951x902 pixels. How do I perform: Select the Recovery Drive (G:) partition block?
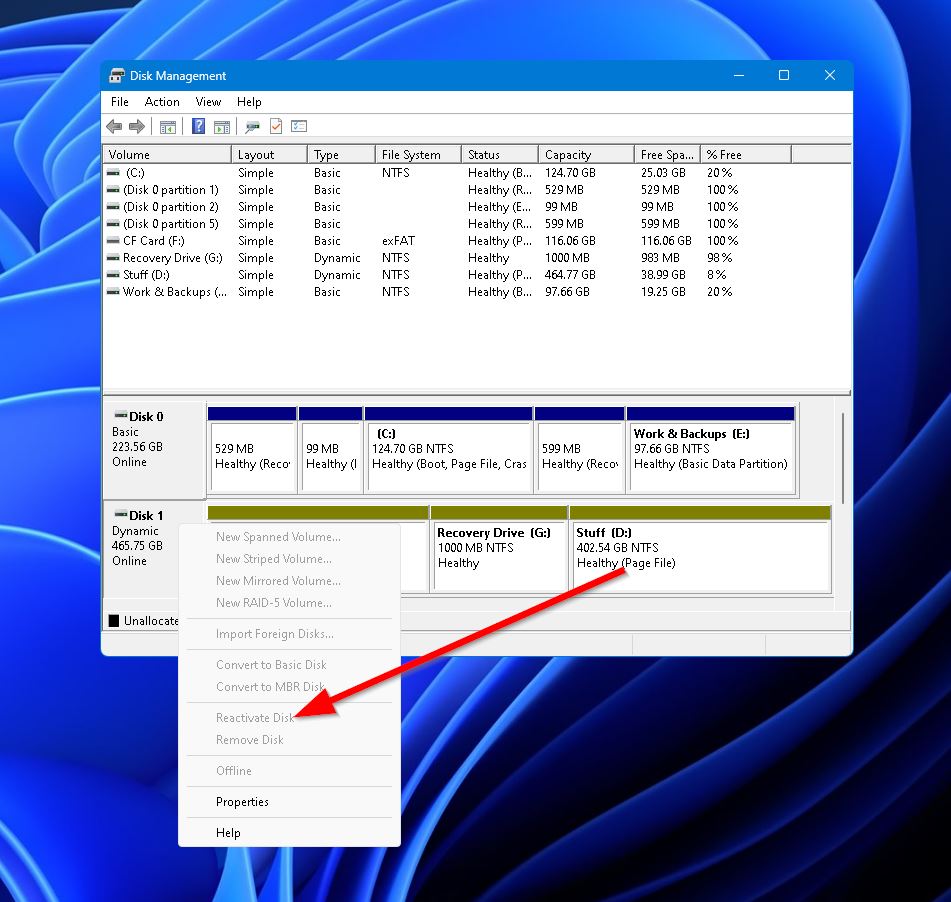point(500,550)
